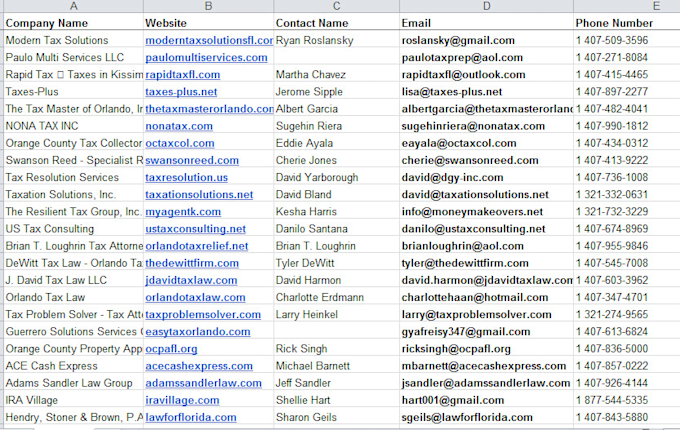Visit thedewittfirm.com link
The image size is (680, 430).
192,263
